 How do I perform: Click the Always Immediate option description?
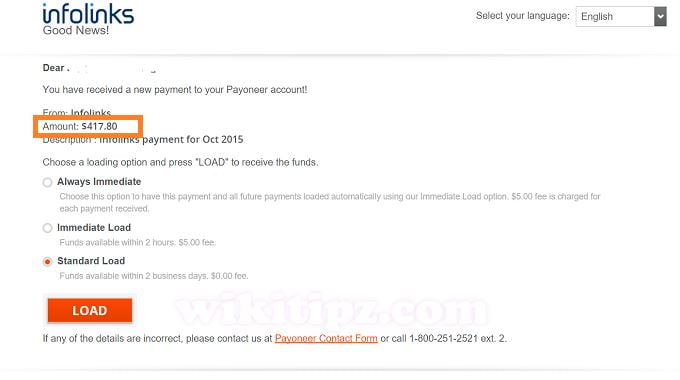330,203
